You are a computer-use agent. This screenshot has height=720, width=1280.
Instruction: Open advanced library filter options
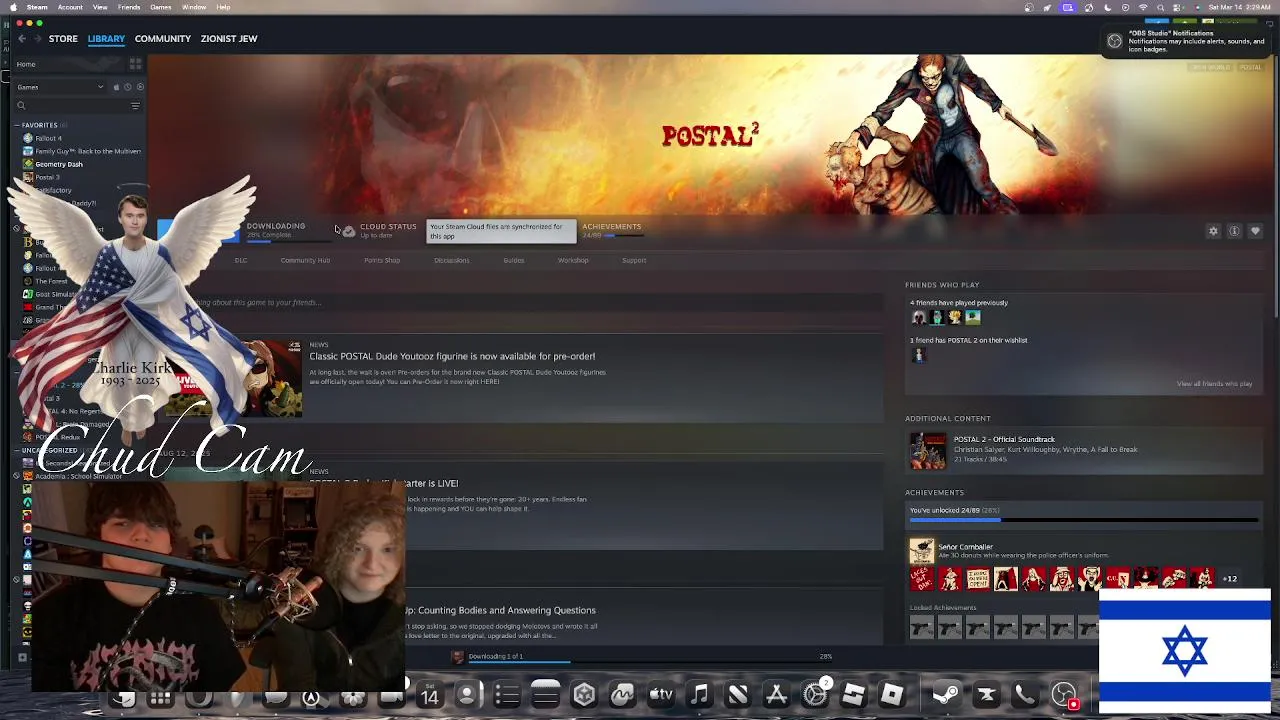[x=135, y=105]
